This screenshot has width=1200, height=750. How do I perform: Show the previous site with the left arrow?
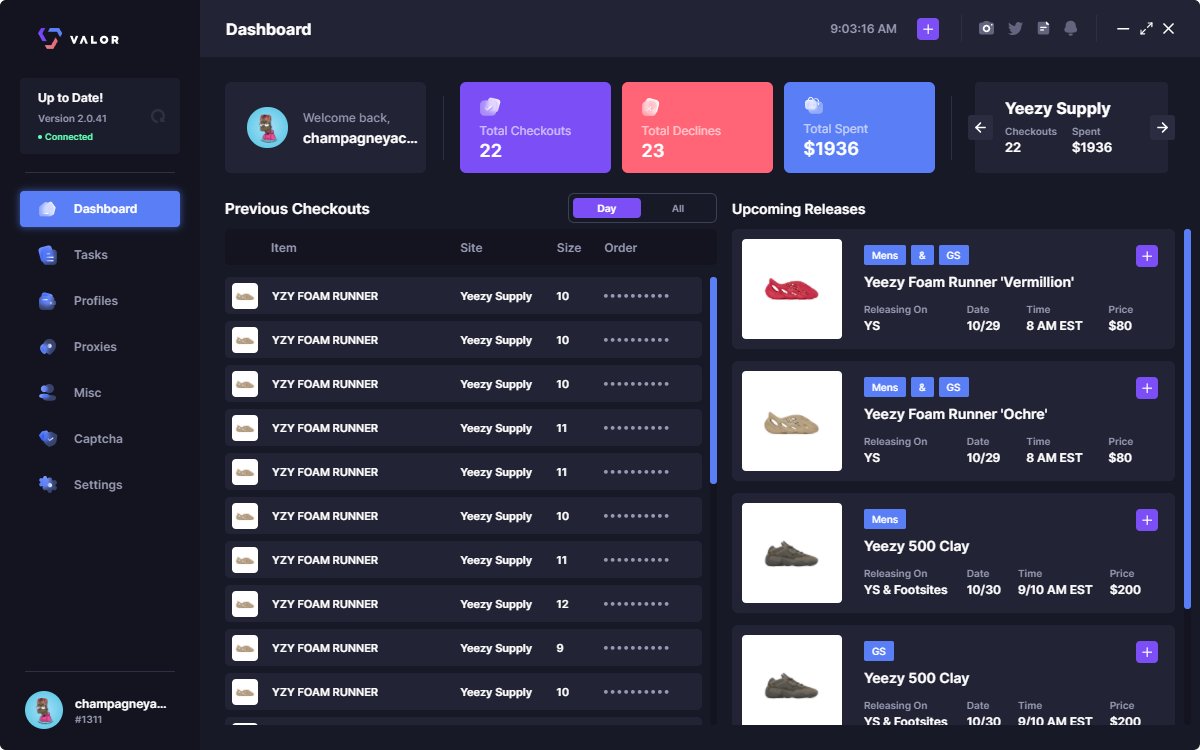click(x=980, y=127)
